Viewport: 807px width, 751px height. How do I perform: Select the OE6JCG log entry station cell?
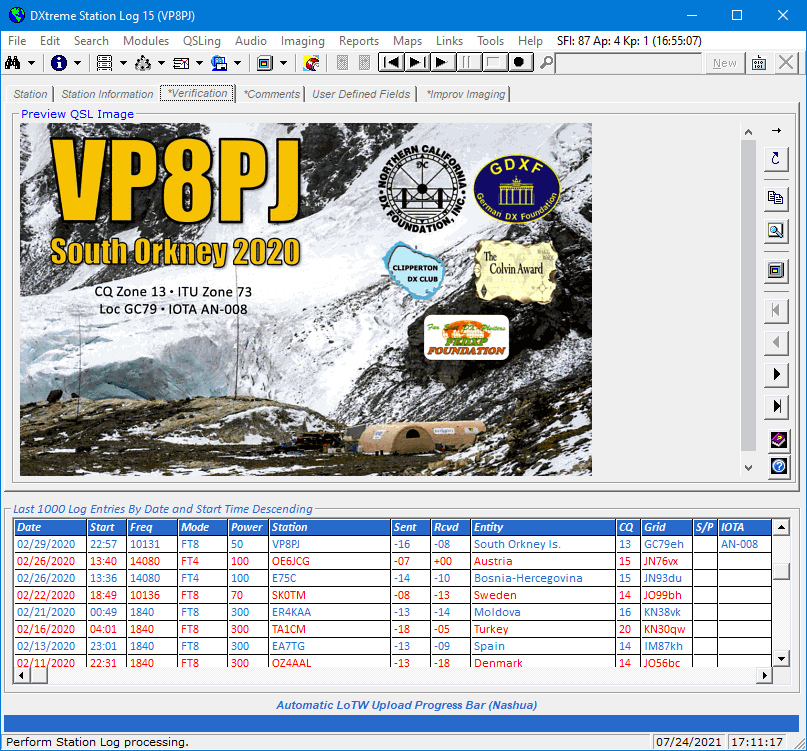tap(329, 561)
